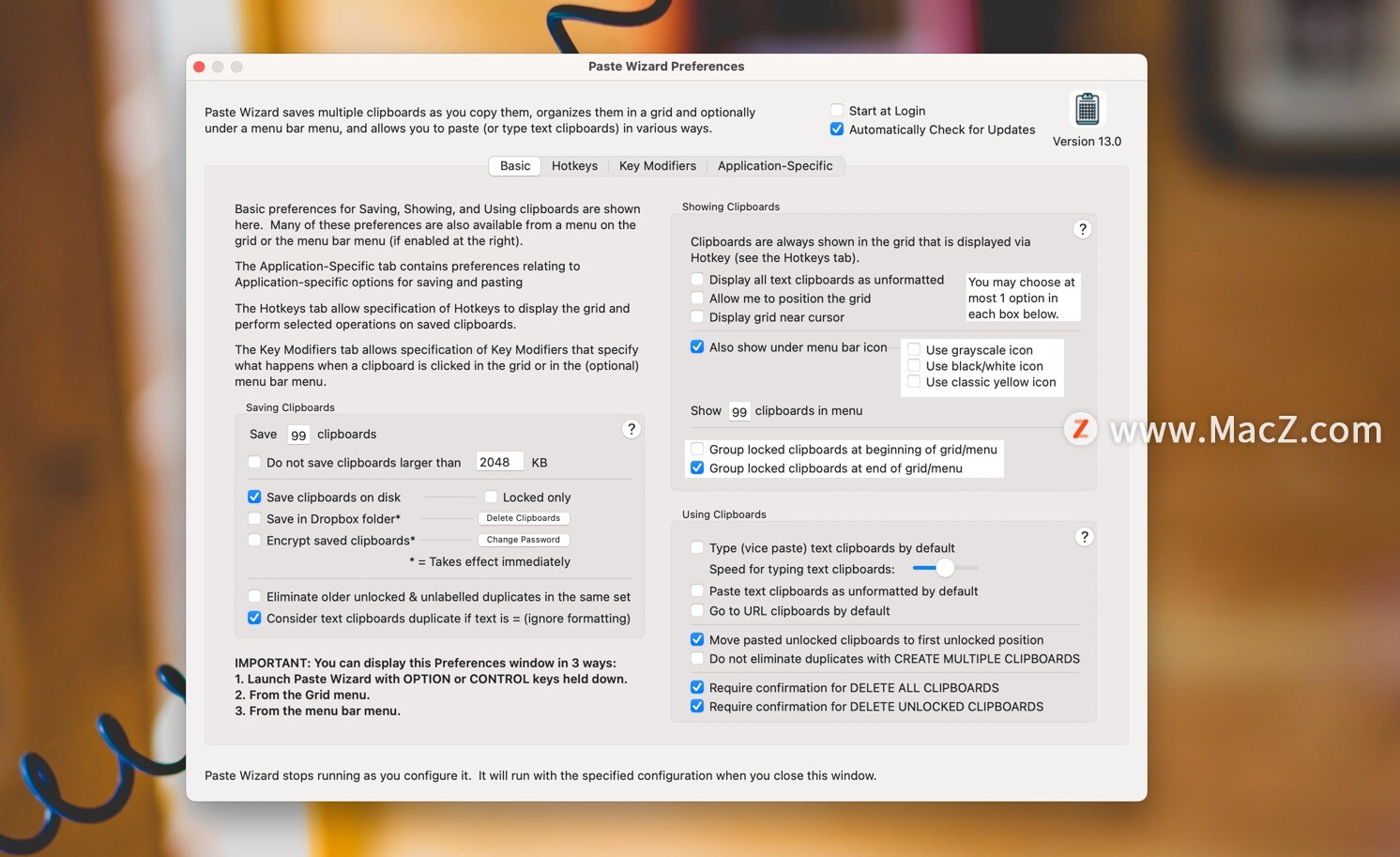Click the Showing Clipboards section heading
The height and width of the screenshot is (857, 1400).
731,207
